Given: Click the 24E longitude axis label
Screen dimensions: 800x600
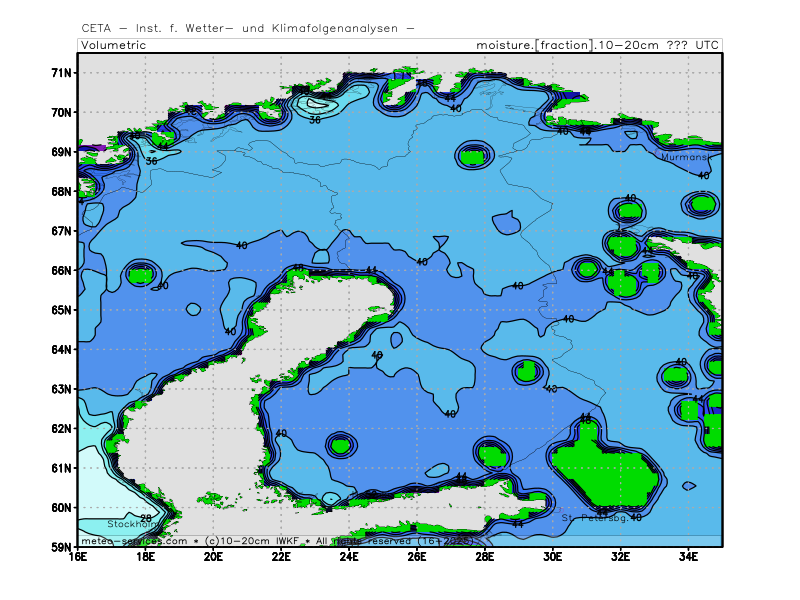Looking at the screenshot, I should tap(349, 558).
